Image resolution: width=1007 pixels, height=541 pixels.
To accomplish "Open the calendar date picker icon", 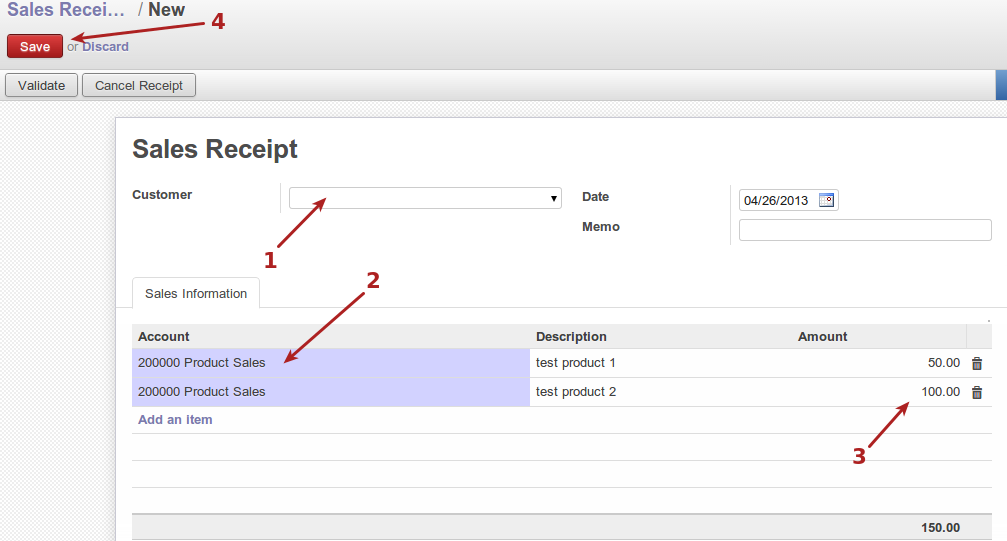I will tap(826, 200).
